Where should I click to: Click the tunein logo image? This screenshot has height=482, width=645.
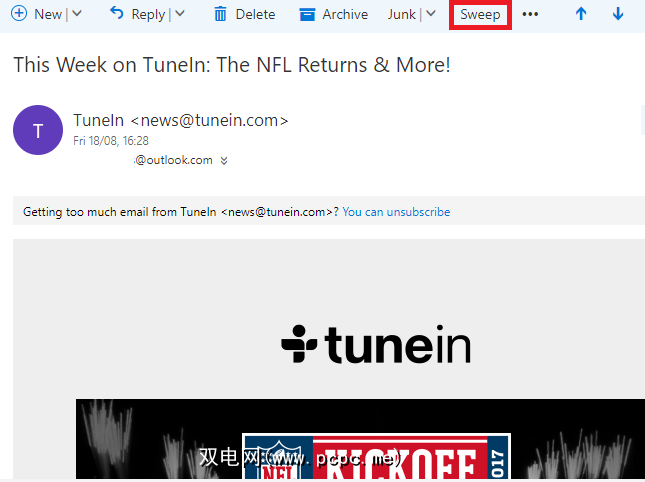point(376,344)
